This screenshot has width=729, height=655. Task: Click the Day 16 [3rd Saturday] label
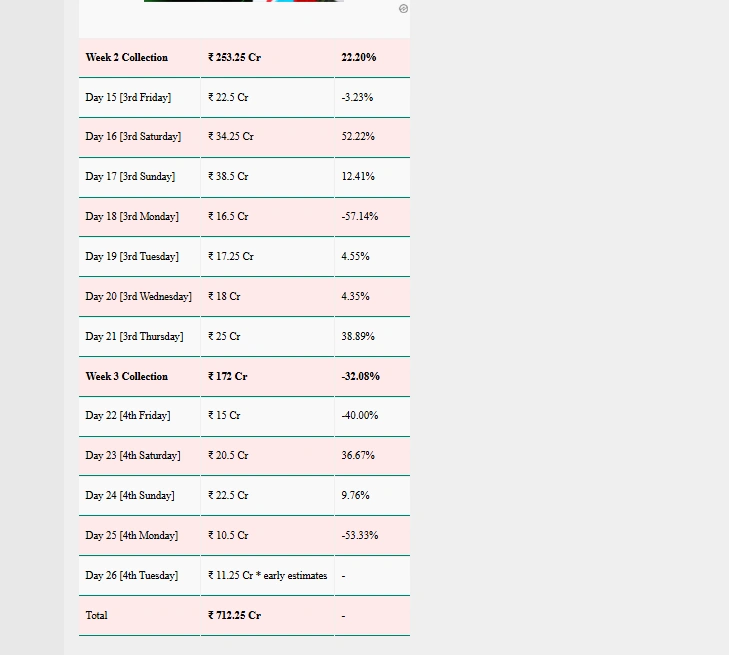tap(133, 136)
